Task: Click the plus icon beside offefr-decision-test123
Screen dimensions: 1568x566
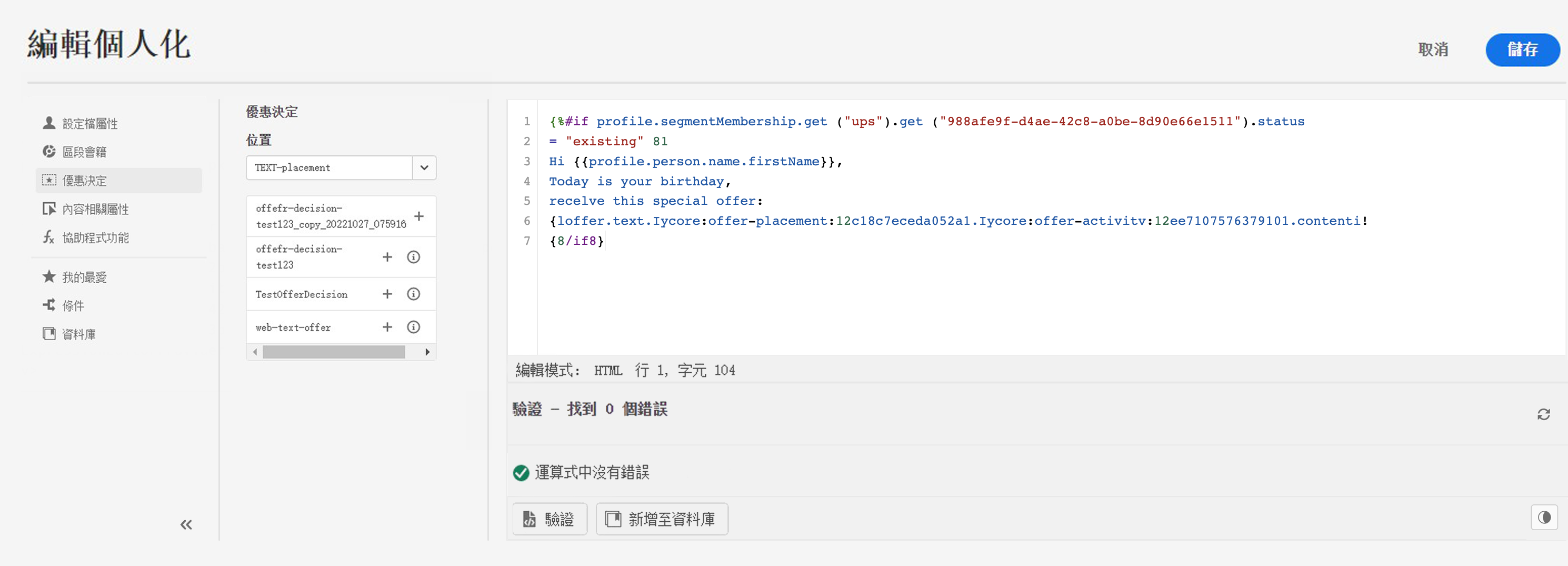Action: (x=387, y=257)
